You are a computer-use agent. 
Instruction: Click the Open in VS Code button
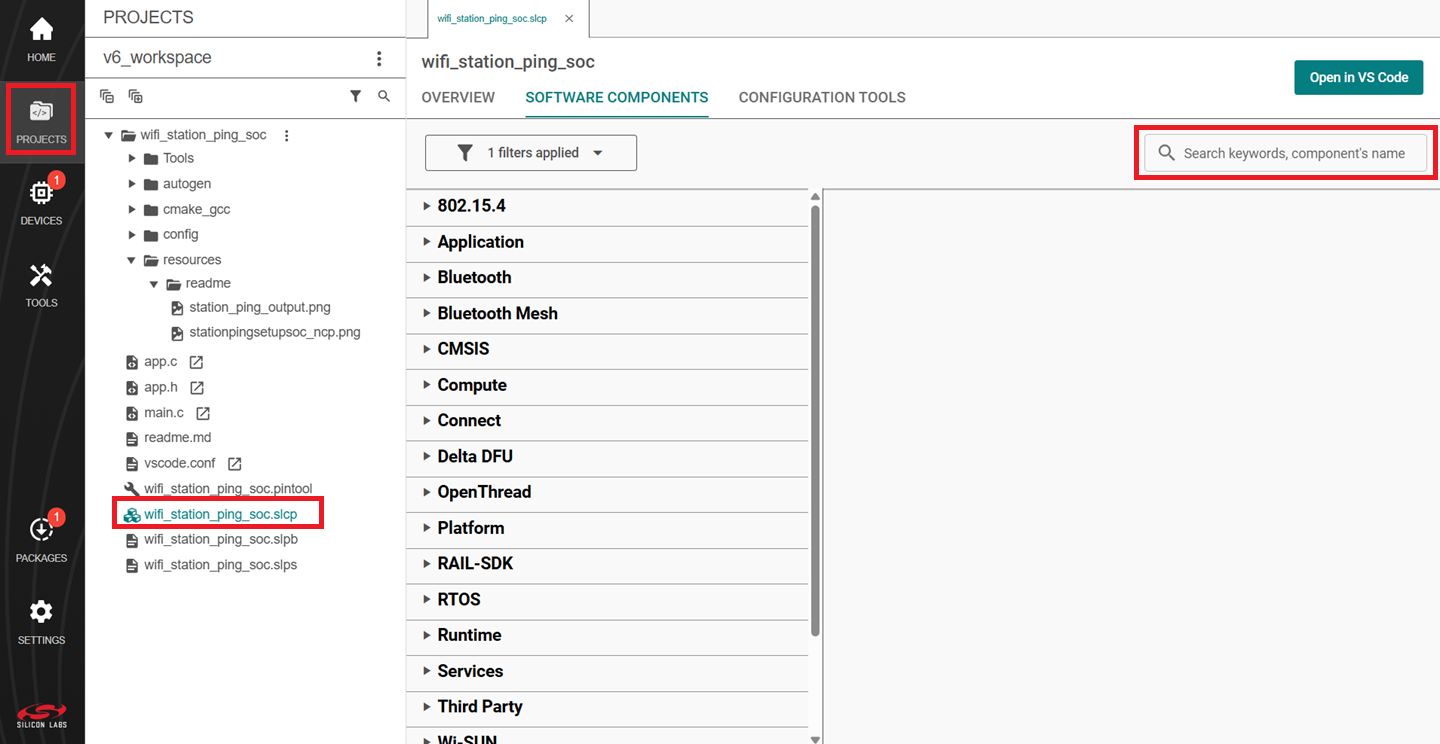(1358, 77)
